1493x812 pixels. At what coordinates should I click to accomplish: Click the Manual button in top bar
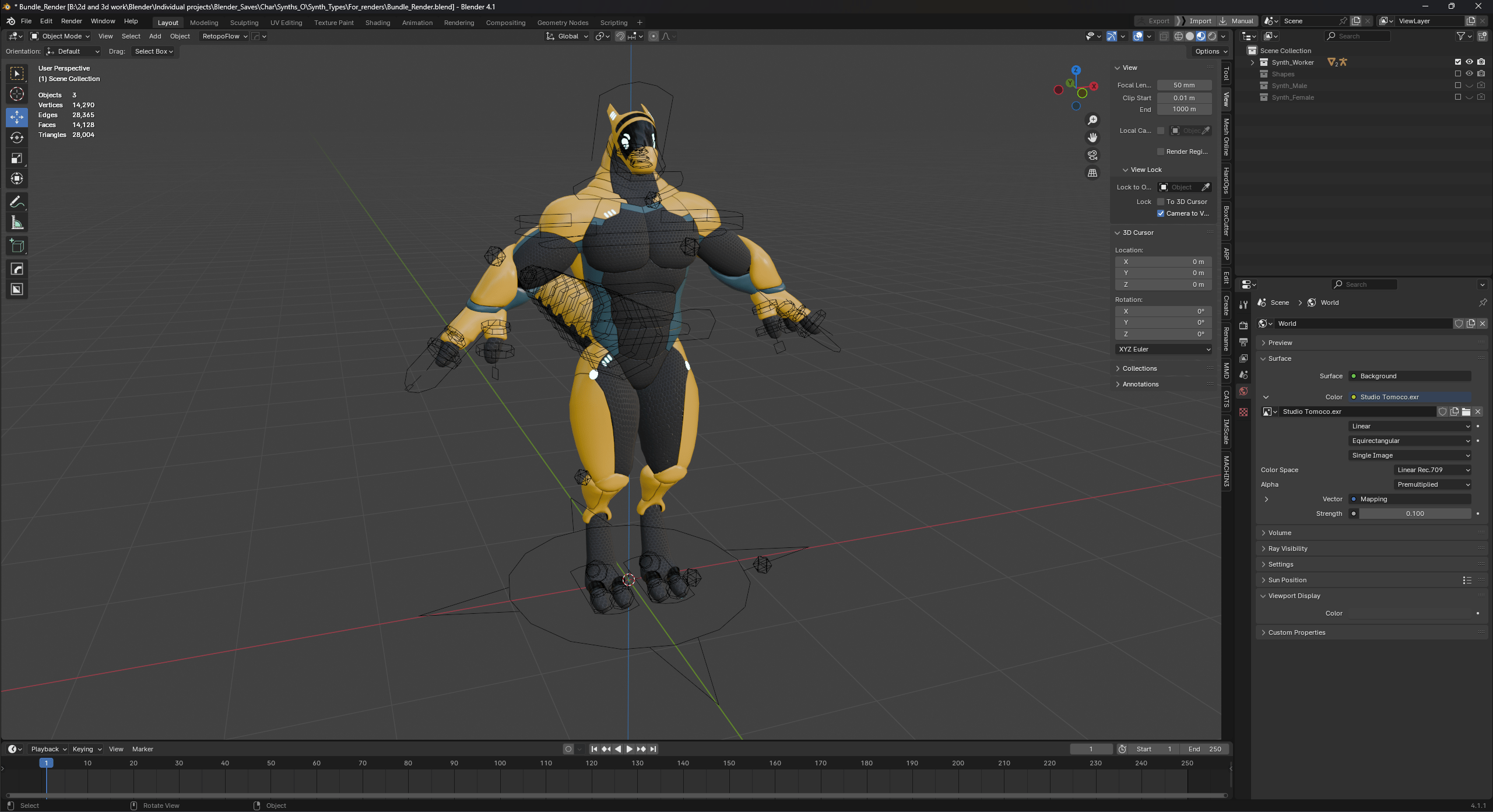(x=1236, y=21)
